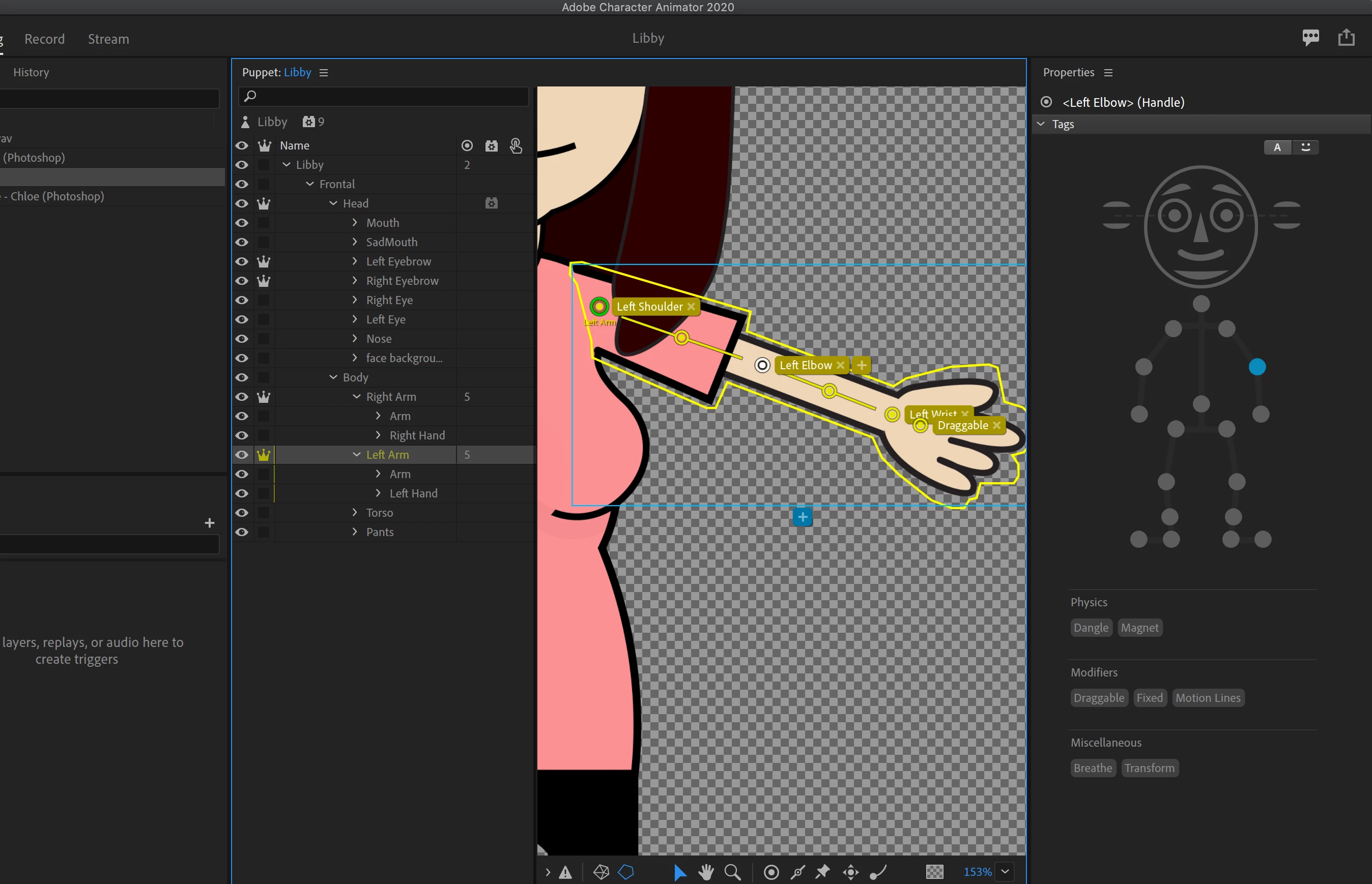
Task: Select the Dragger tool
Action: 850,872
